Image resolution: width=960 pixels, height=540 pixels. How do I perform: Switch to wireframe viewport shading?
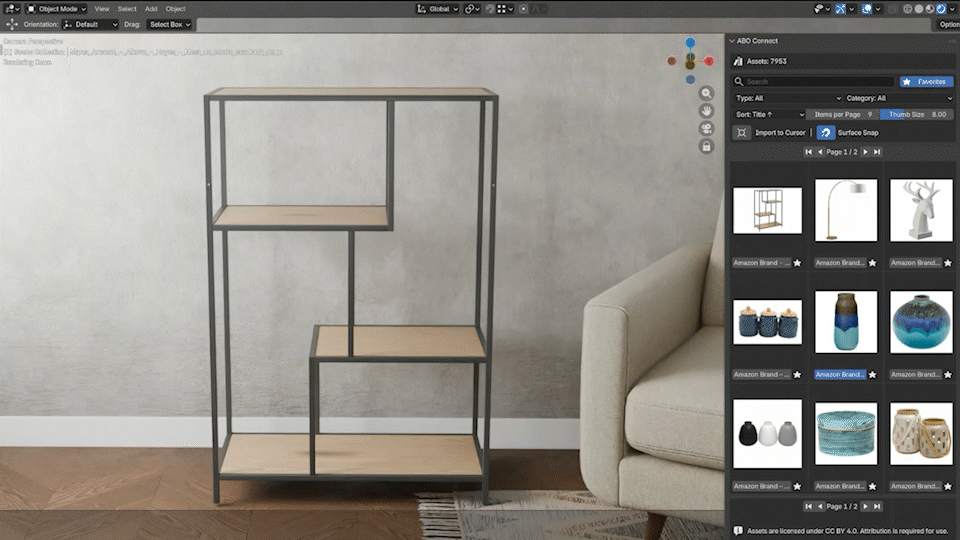[907, 9]
